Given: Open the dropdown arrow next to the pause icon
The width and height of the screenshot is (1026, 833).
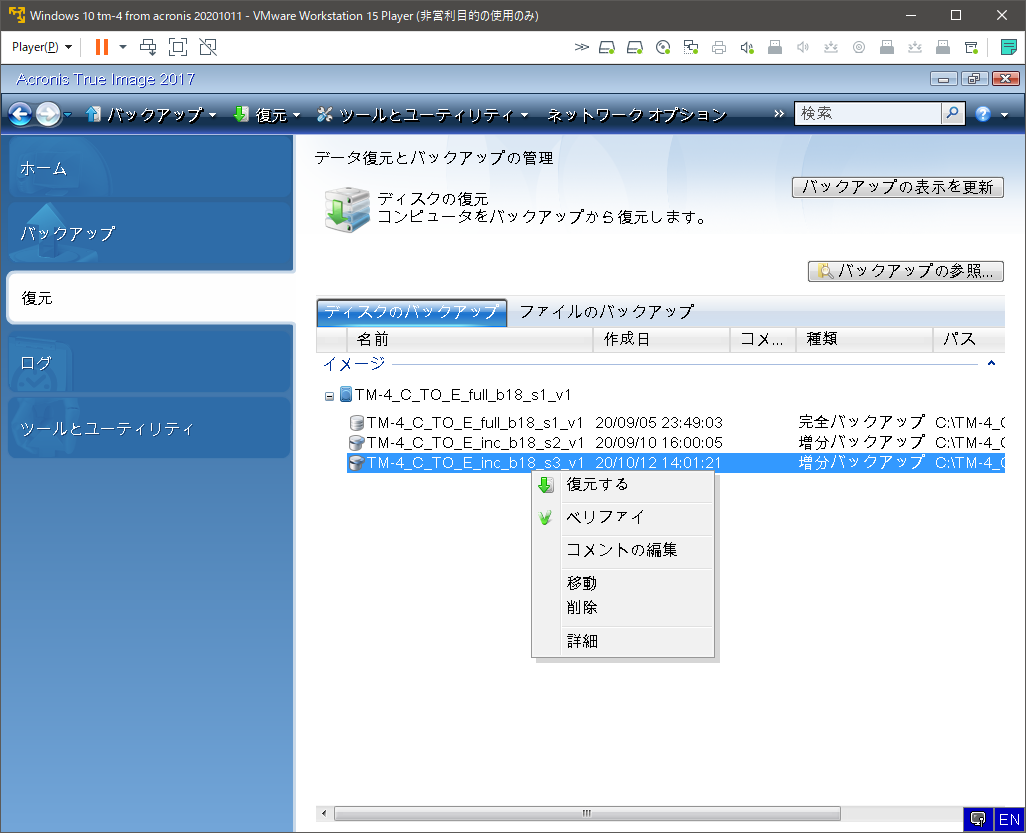Looking at the screenshot, I should (x=122, y=47).
